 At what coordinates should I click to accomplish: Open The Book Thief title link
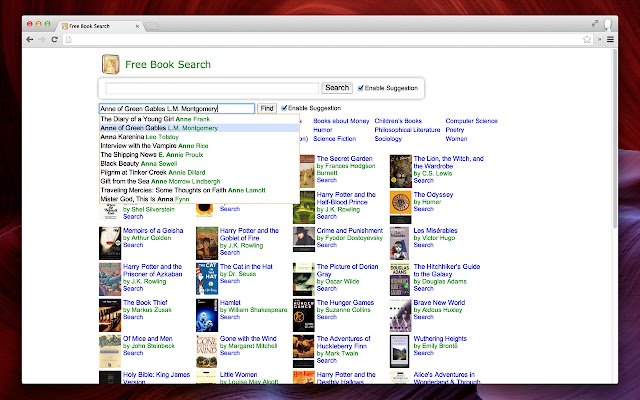point(145,303)
